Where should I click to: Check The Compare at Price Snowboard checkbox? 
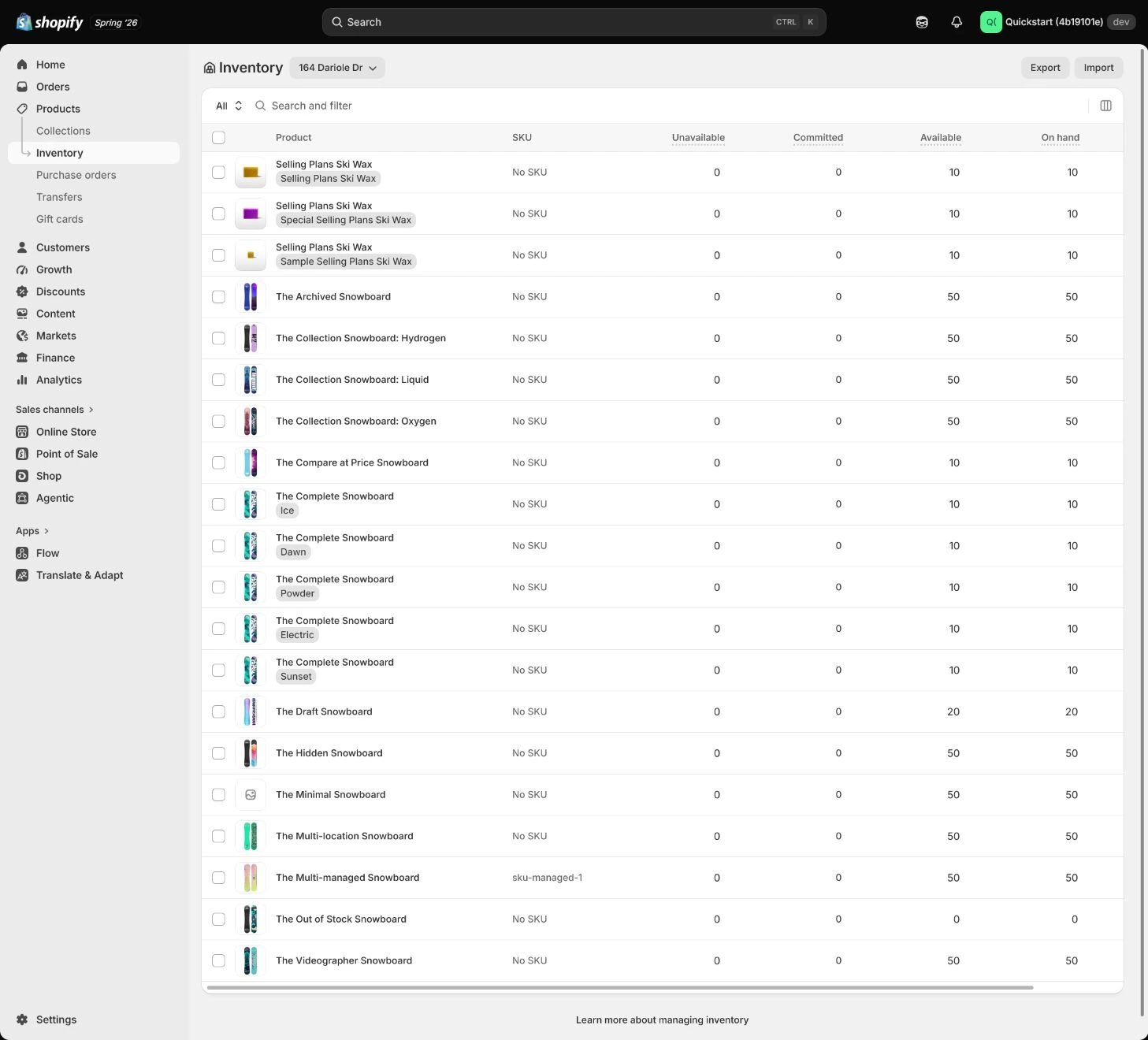point(218,462)
